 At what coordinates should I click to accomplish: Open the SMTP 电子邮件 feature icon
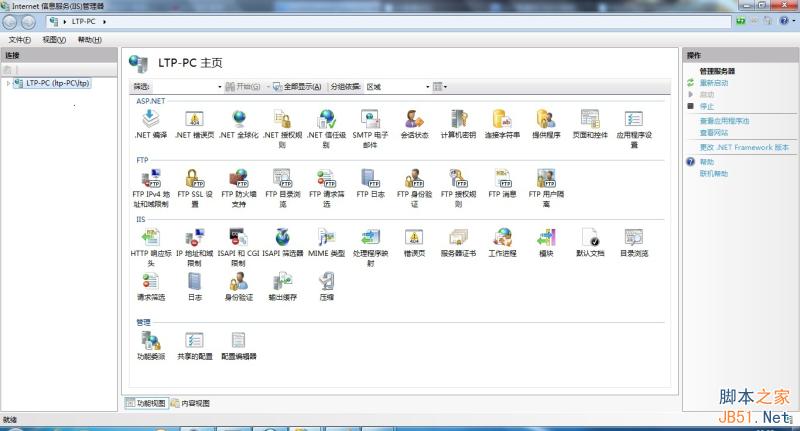click(369, 120)
